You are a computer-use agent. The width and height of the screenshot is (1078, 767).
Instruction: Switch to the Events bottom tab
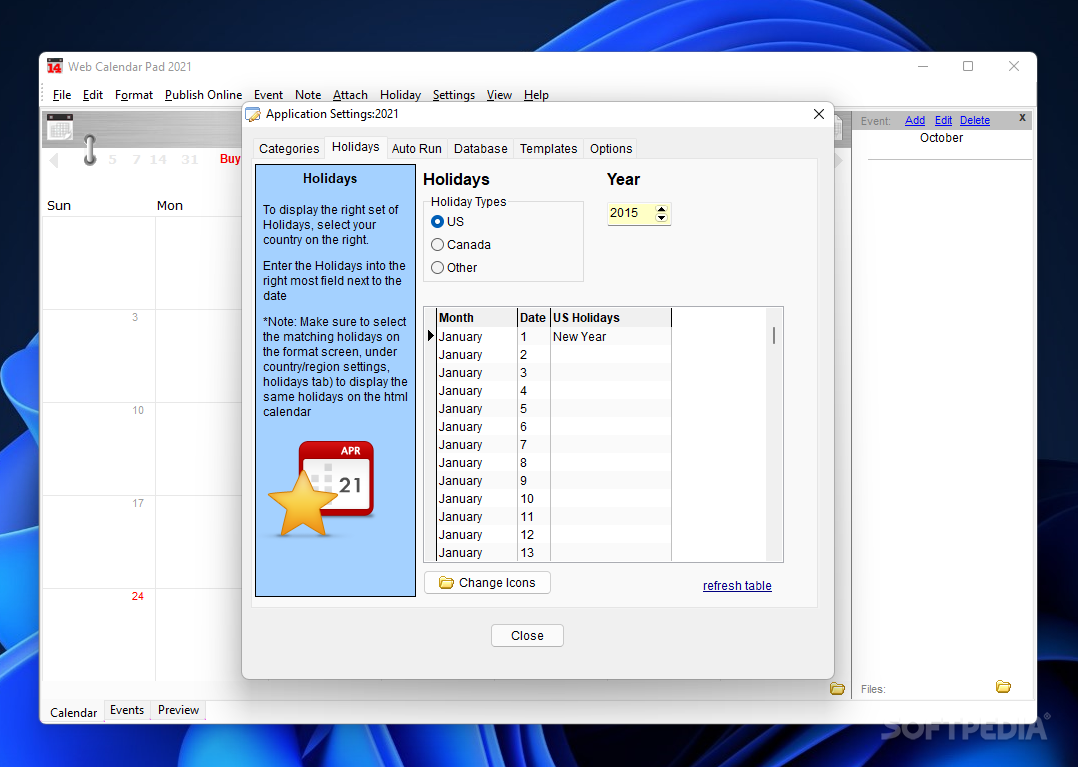127,710
